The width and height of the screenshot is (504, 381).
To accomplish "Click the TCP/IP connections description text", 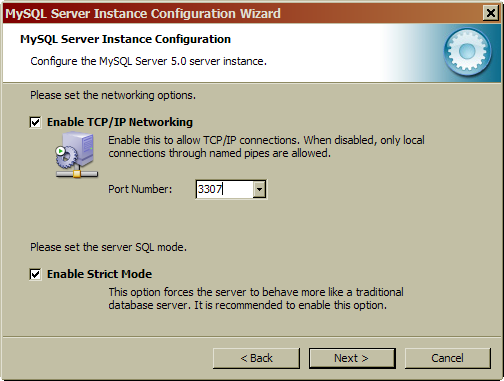I will click(x=266, y=147).
